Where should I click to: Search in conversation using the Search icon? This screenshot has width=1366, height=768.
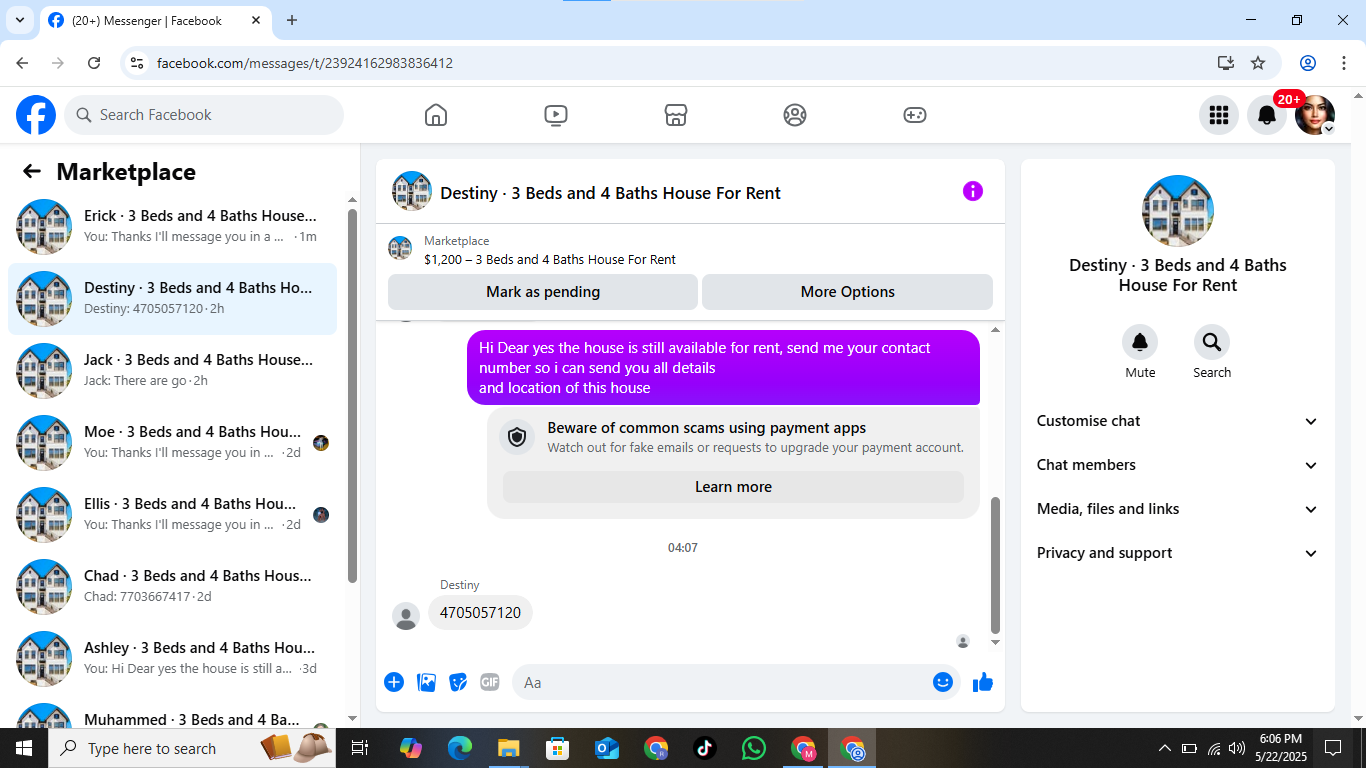(x=1212, y=343)
